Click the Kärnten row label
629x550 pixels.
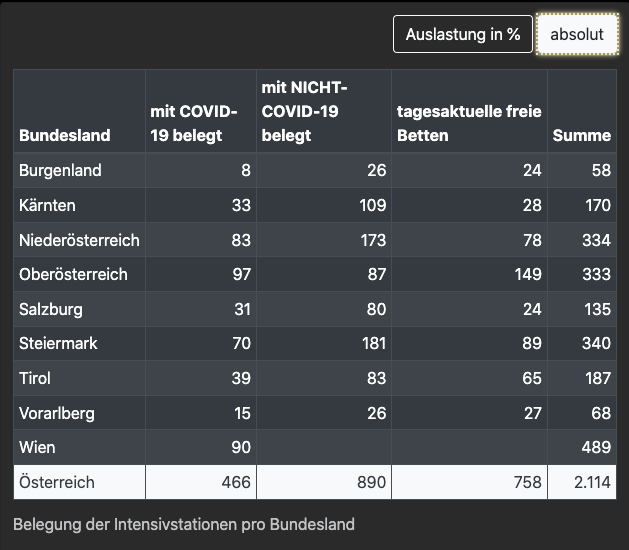tap(47, 205)
